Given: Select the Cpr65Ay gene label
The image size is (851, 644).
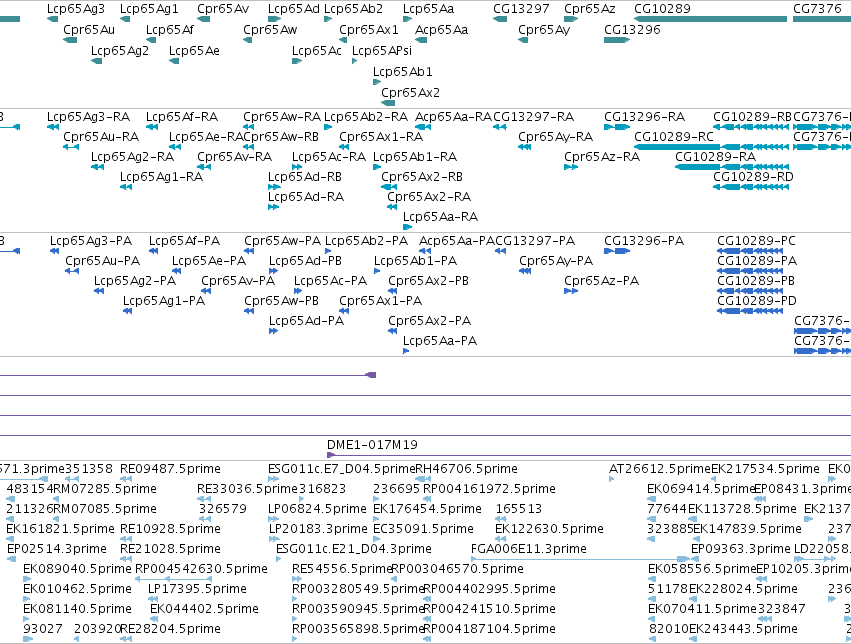Looking at the screenshot, I should 544,29.
